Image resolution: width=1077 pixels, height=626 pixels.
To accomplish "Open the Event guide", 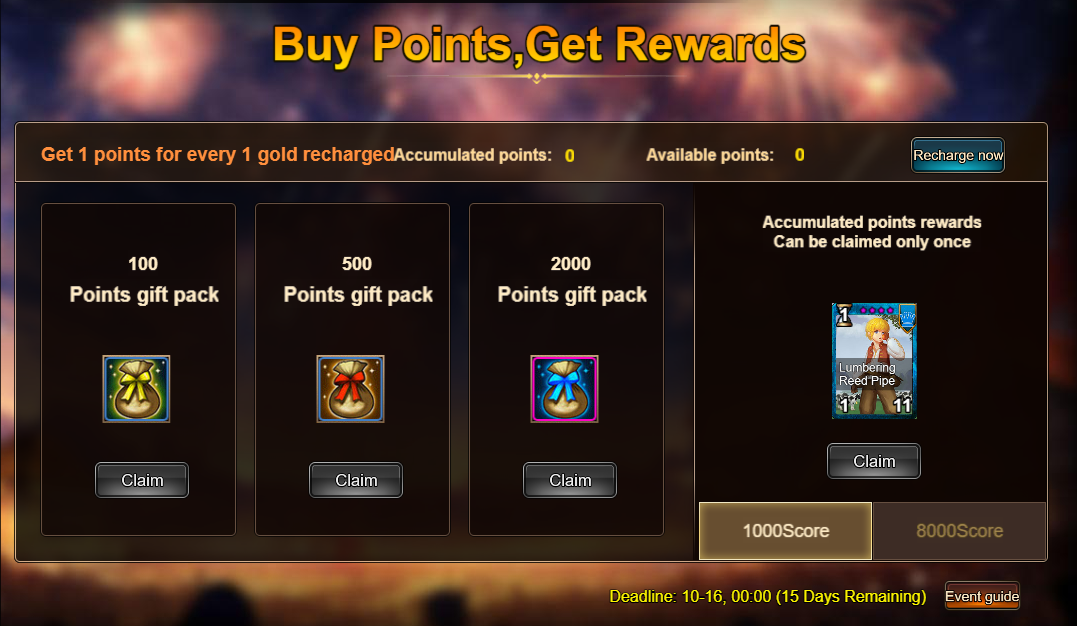I will tap(982, 596).
